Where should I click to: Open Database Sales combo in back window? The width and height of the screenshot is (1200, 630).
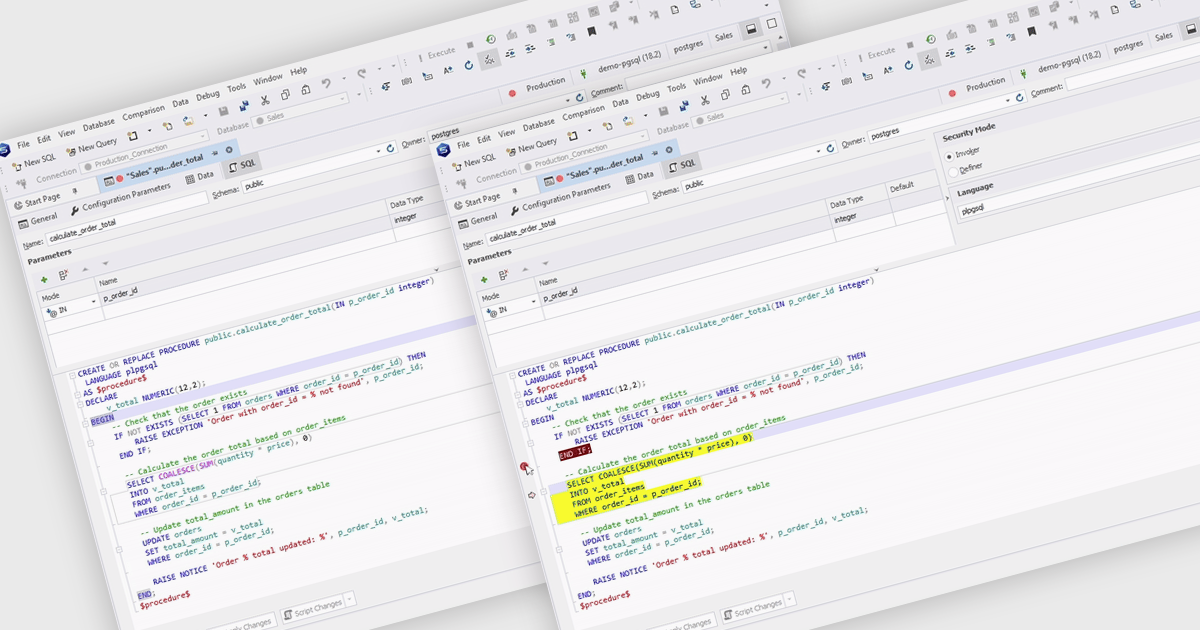[300, 110]
